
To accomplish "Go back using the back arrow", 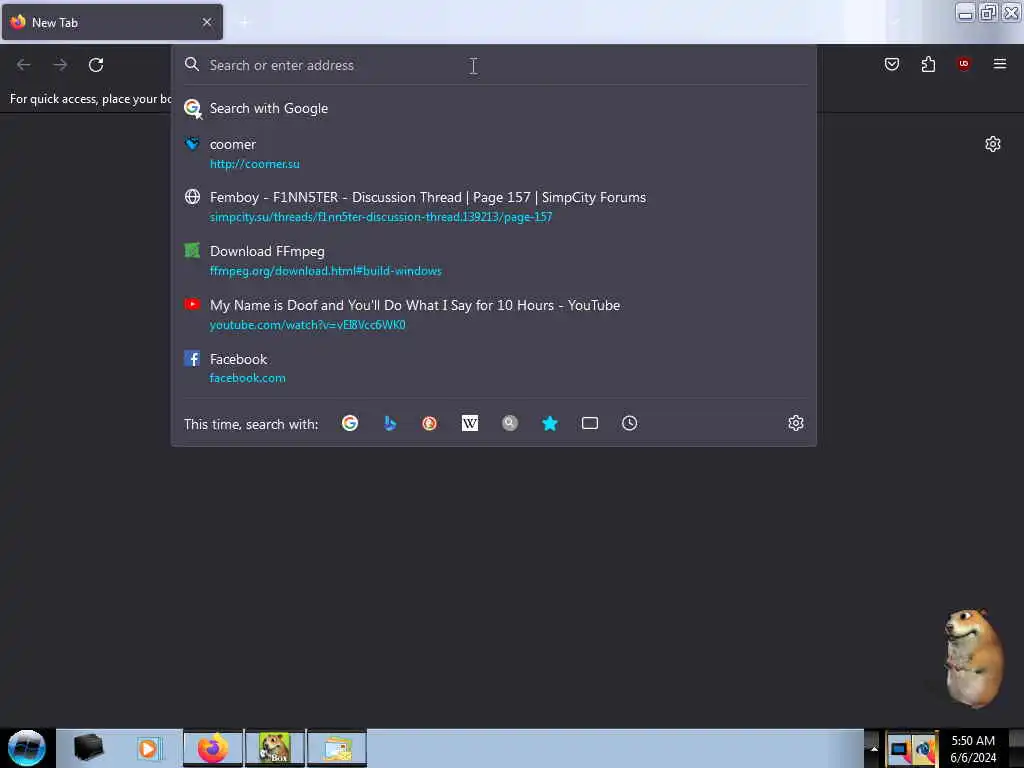I will (24, 65).
